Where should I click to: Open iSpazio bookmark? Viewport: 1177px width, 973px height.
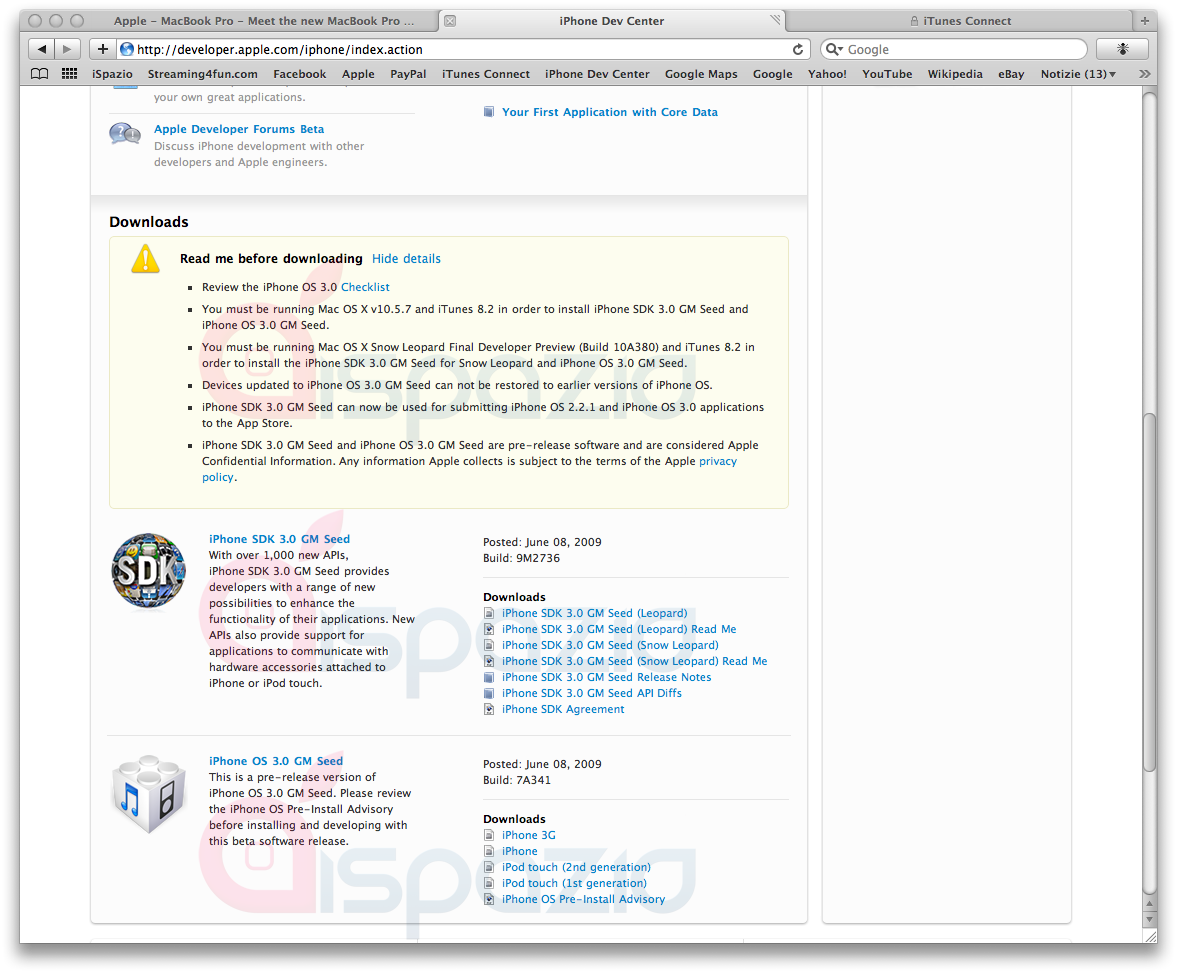[113, 74]
